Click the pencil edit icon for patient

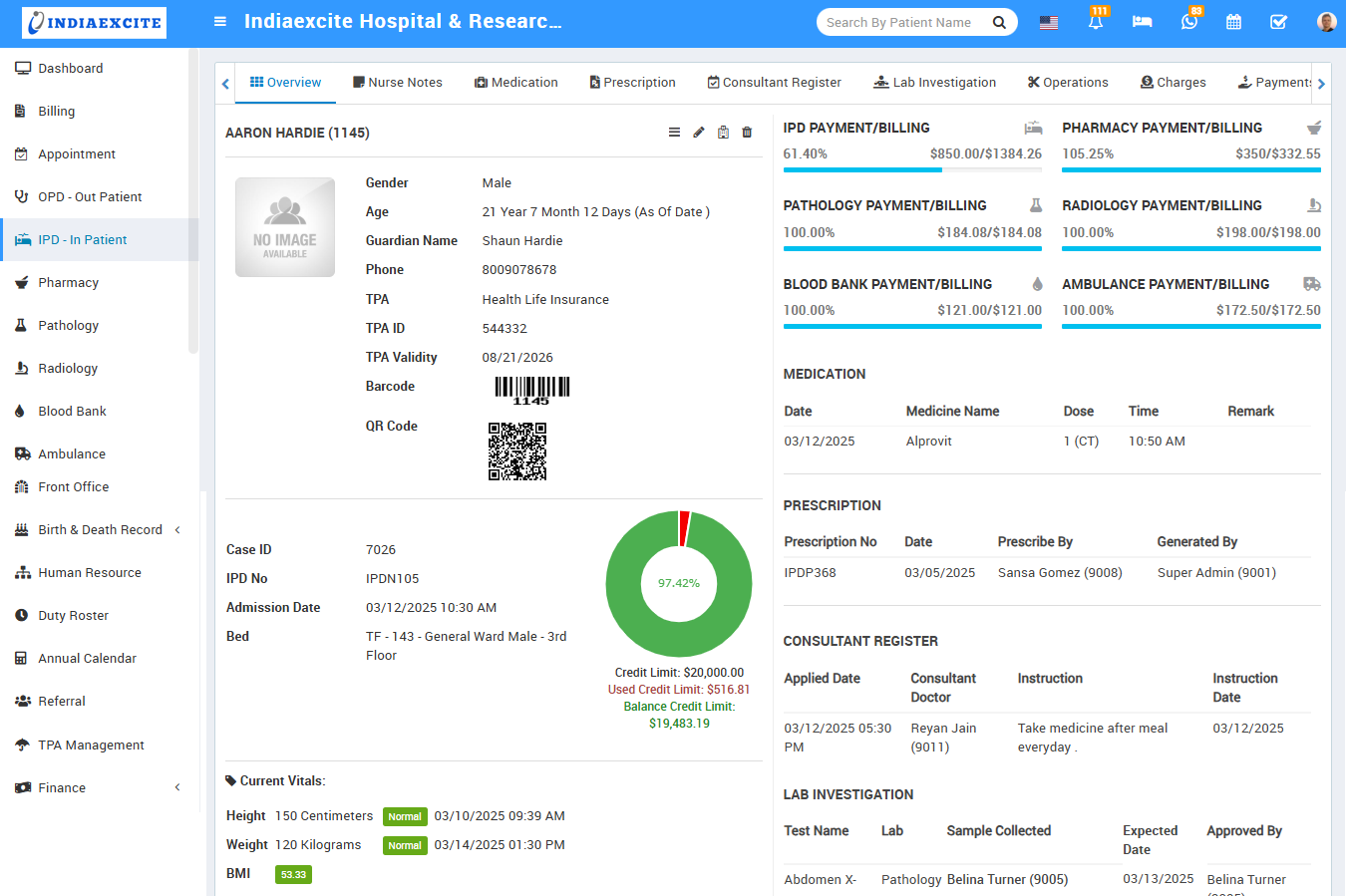click(x=699, y=133)
